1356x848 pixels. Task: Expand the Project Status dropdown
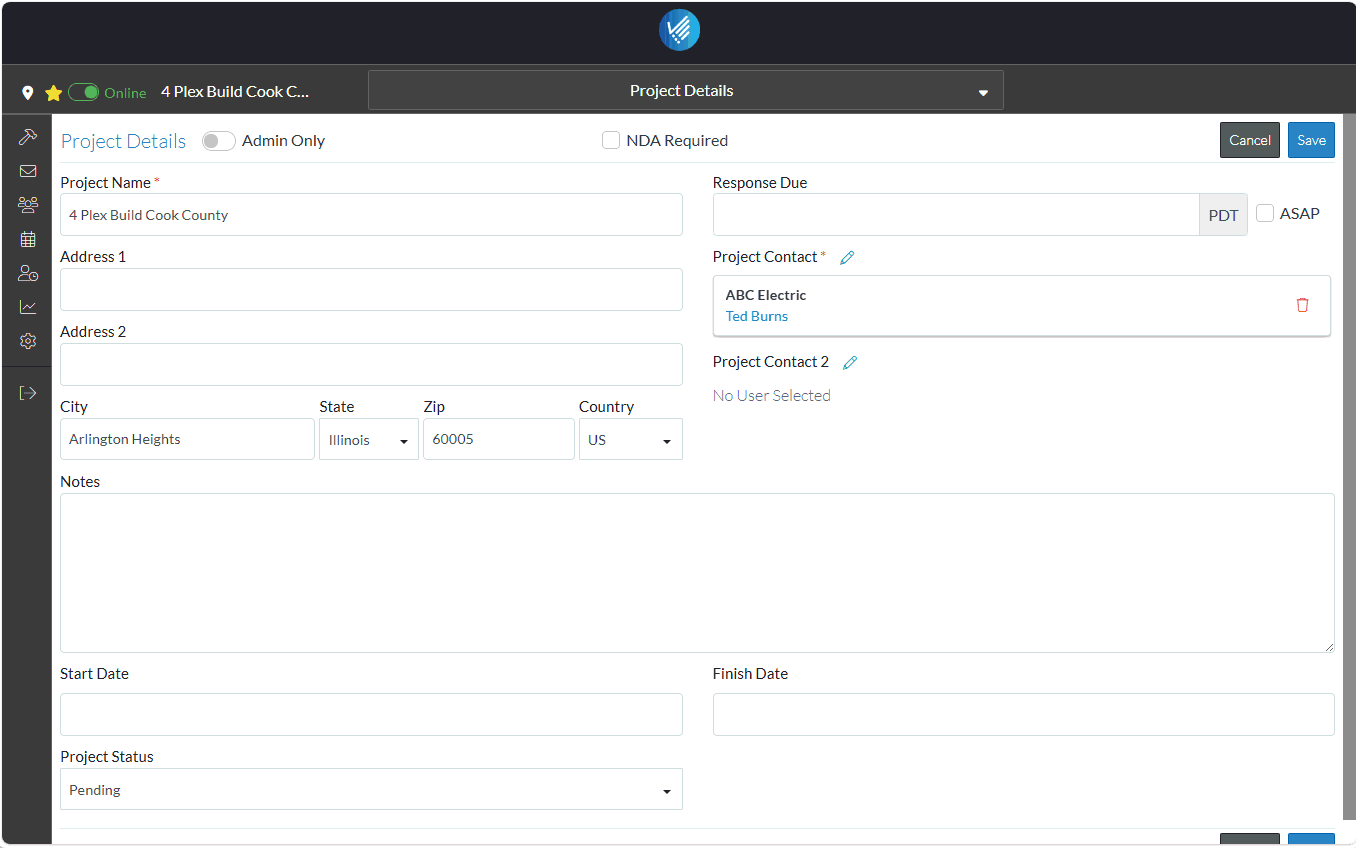click(371, 790)
